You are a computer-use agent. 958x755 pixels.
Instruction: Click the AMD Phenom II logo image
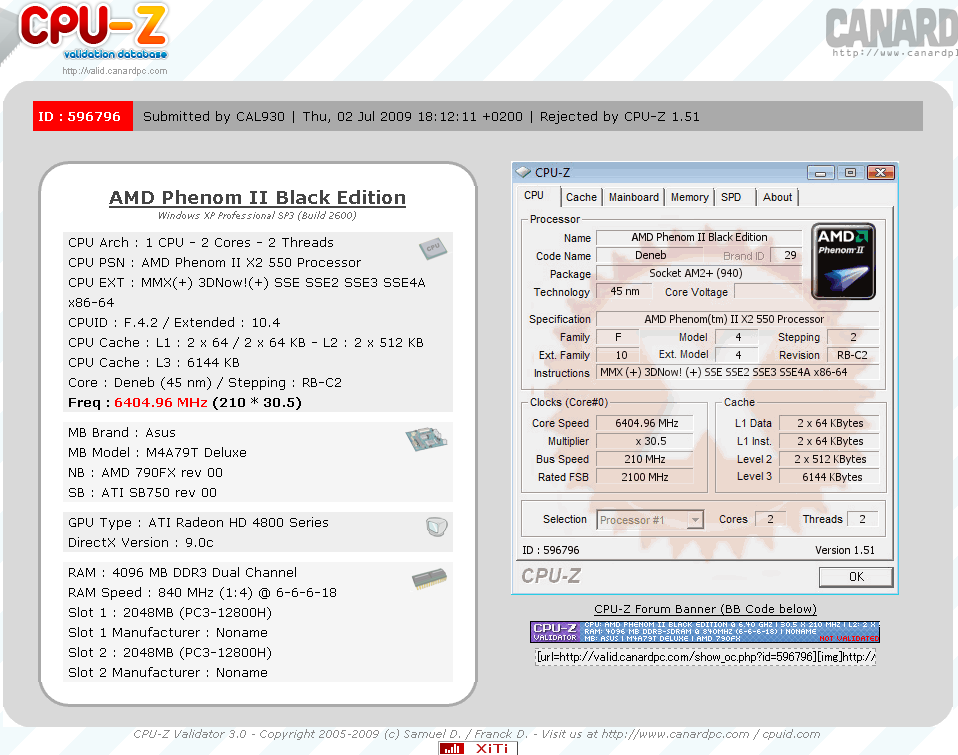(x=843, y=261)
